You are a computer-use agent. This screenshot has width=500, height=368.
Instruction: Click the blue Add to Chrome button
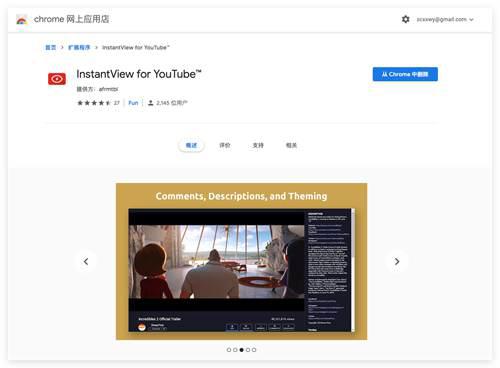pyautogui.click(x=405, y=74)
